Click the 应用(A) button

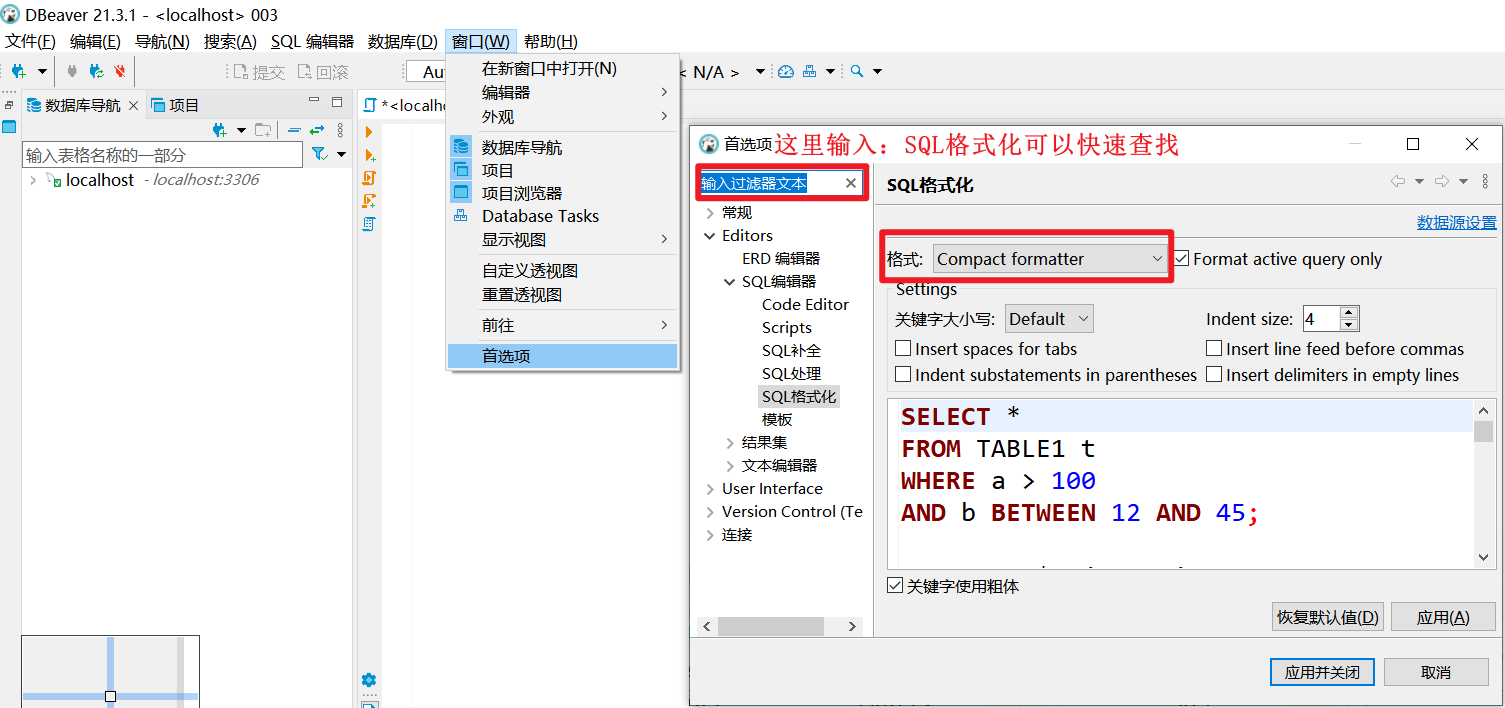point(1442,617)
